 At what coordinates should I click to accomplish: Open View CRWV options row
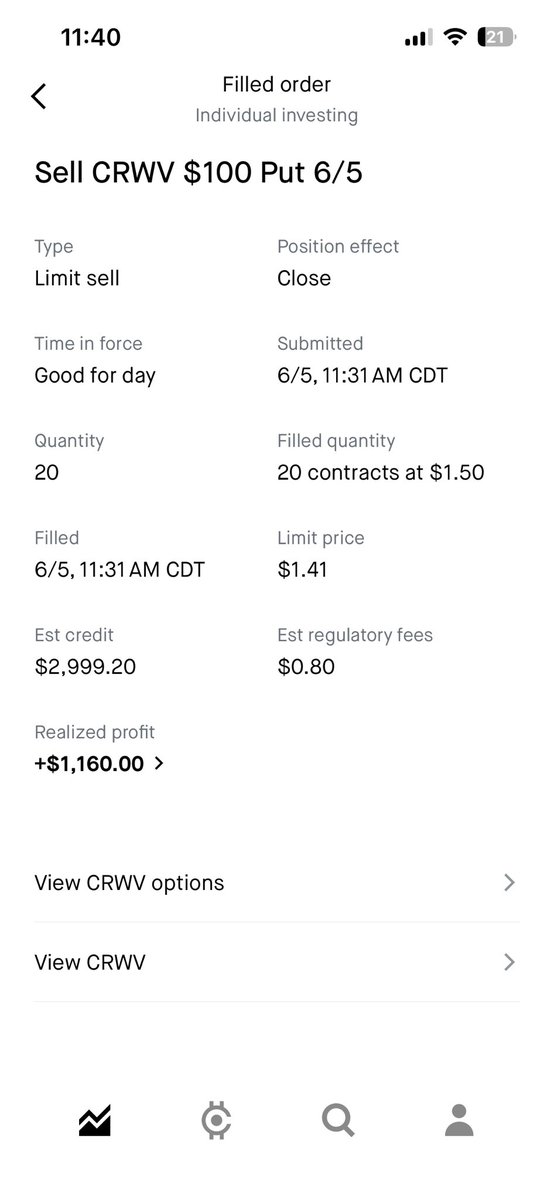coord(277,882)
